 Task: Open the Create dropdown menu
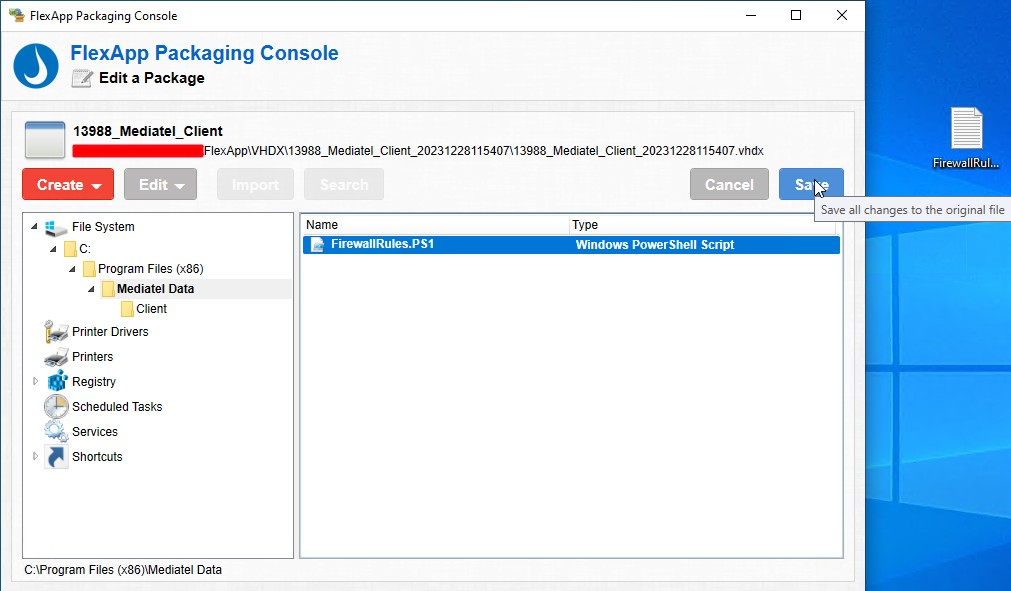pos(68,184)
